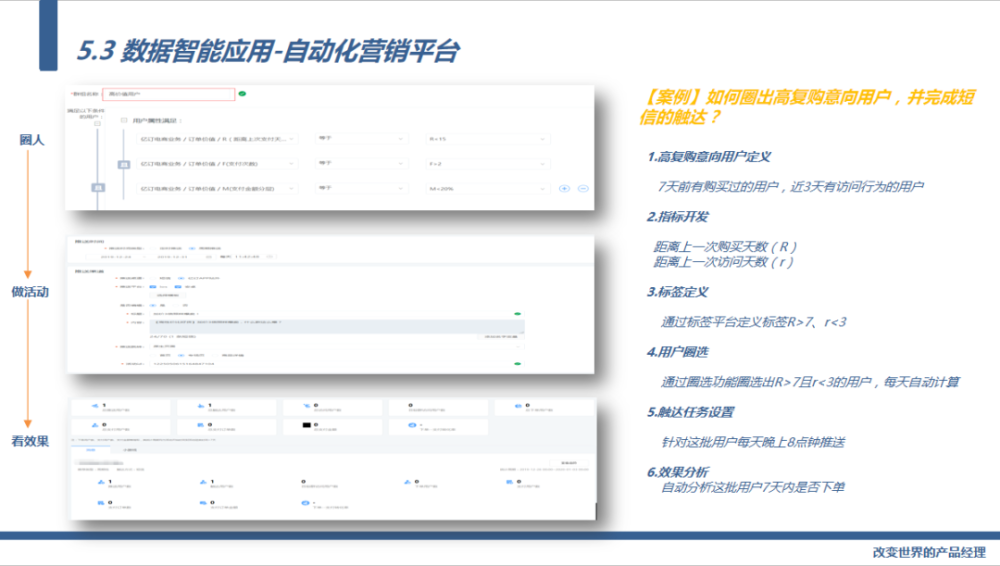
Task: Click the line 距离上一次访问天数（r）
Action: [x=724, y=262]
